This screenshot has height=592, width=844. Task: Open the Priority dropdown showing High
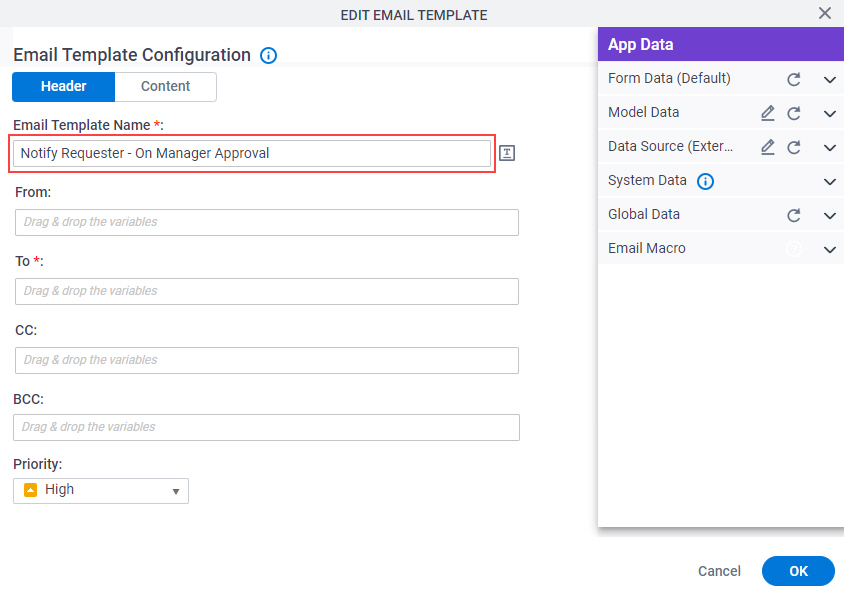point(101,491)
